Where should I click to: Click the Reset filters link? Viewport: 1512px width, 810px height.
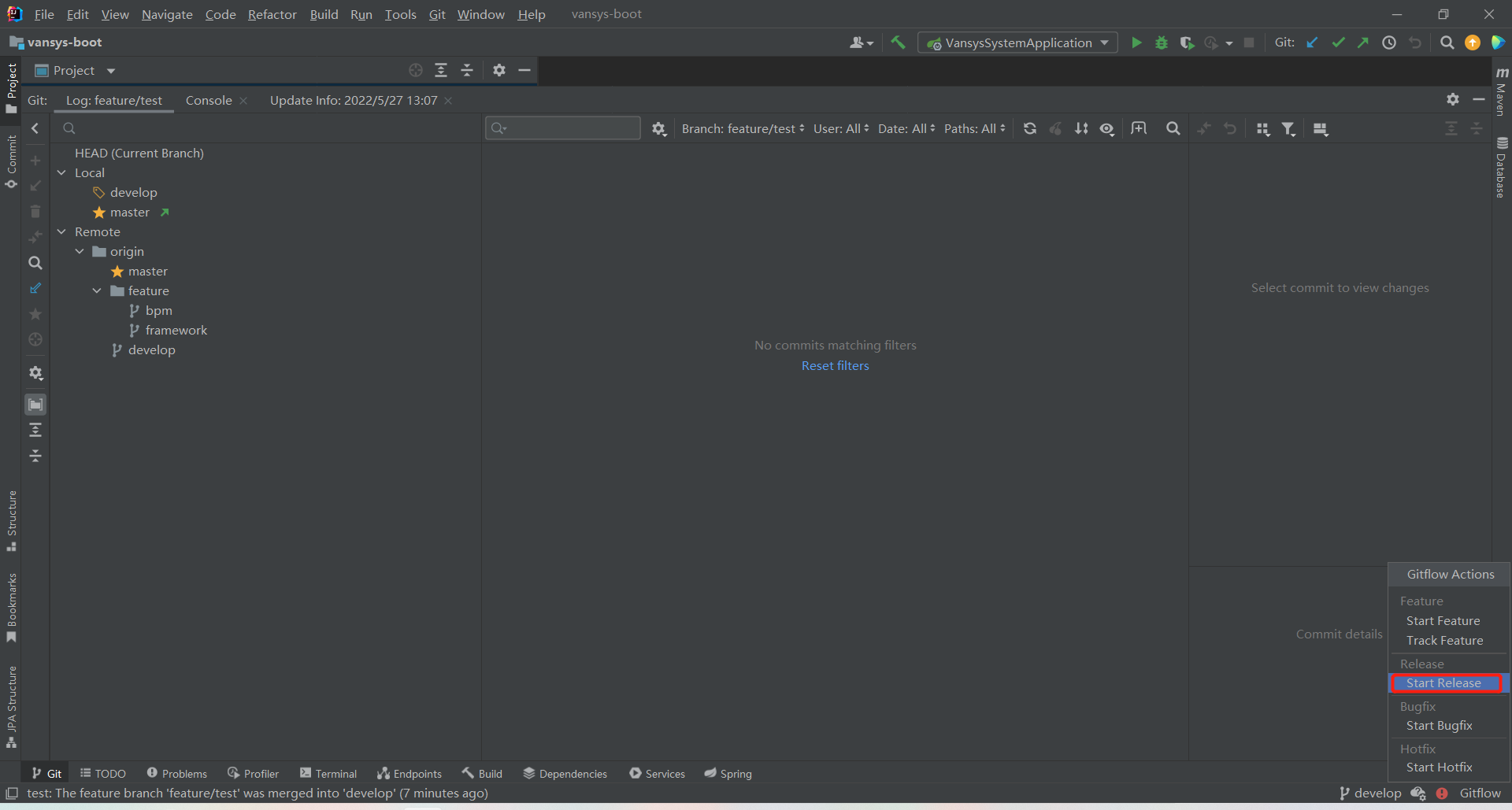tap(835, 365)
